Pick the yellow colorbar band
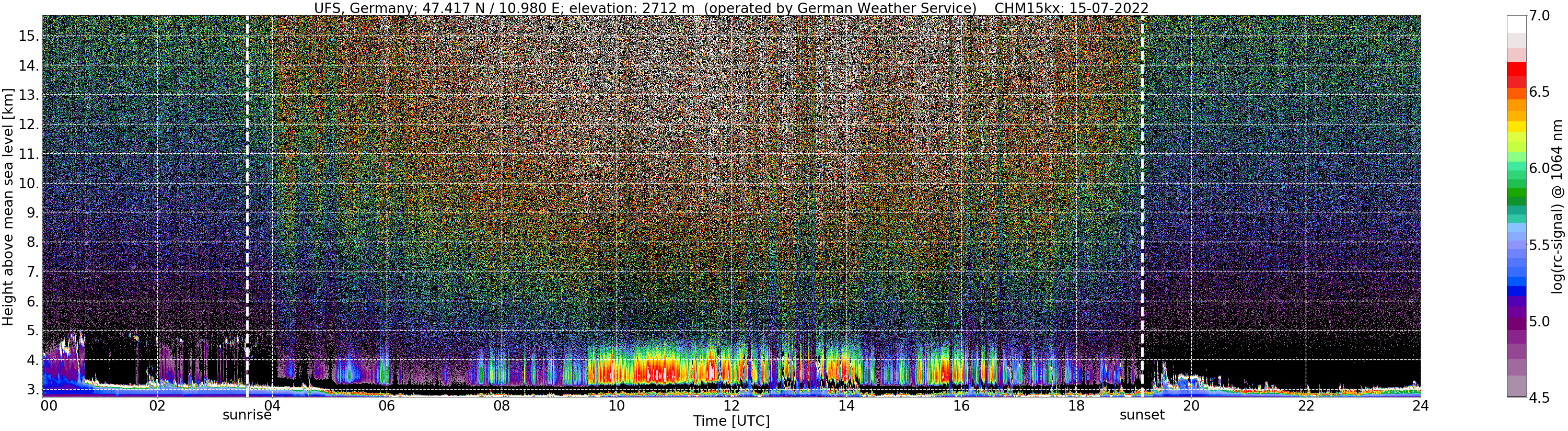 (1517, 127)
